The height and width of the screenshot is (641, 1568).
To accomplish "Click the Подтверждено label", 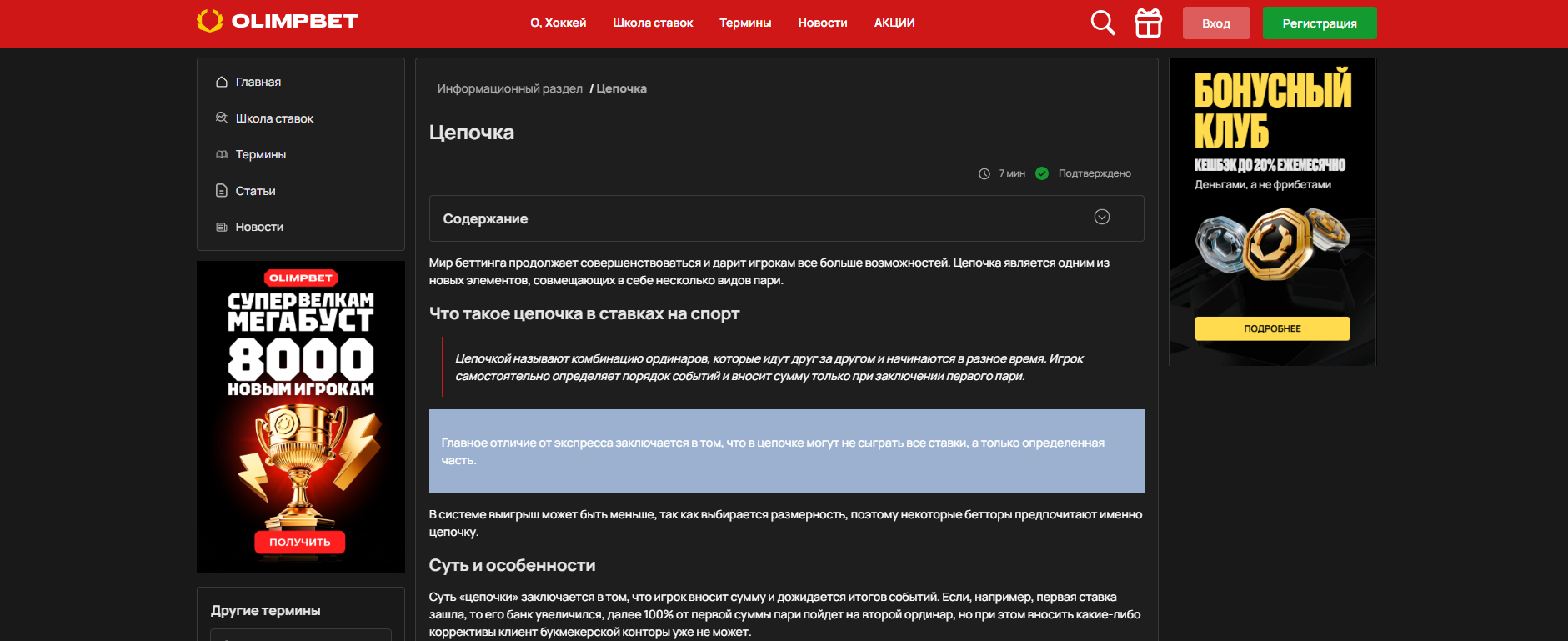I will pos(1095,173).
